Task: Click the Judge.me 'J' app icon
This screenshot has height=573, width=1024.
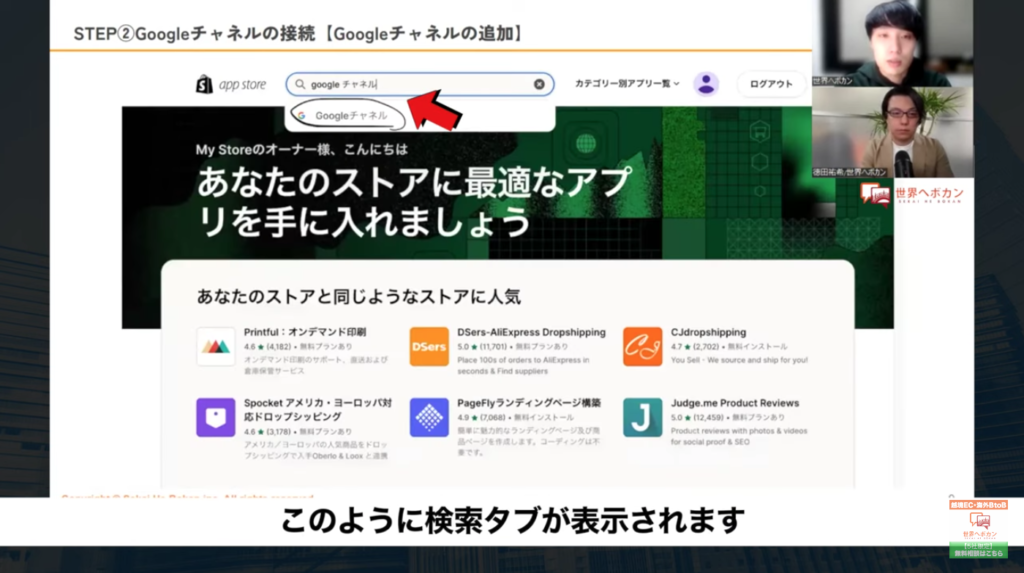Action: [643, 417]
